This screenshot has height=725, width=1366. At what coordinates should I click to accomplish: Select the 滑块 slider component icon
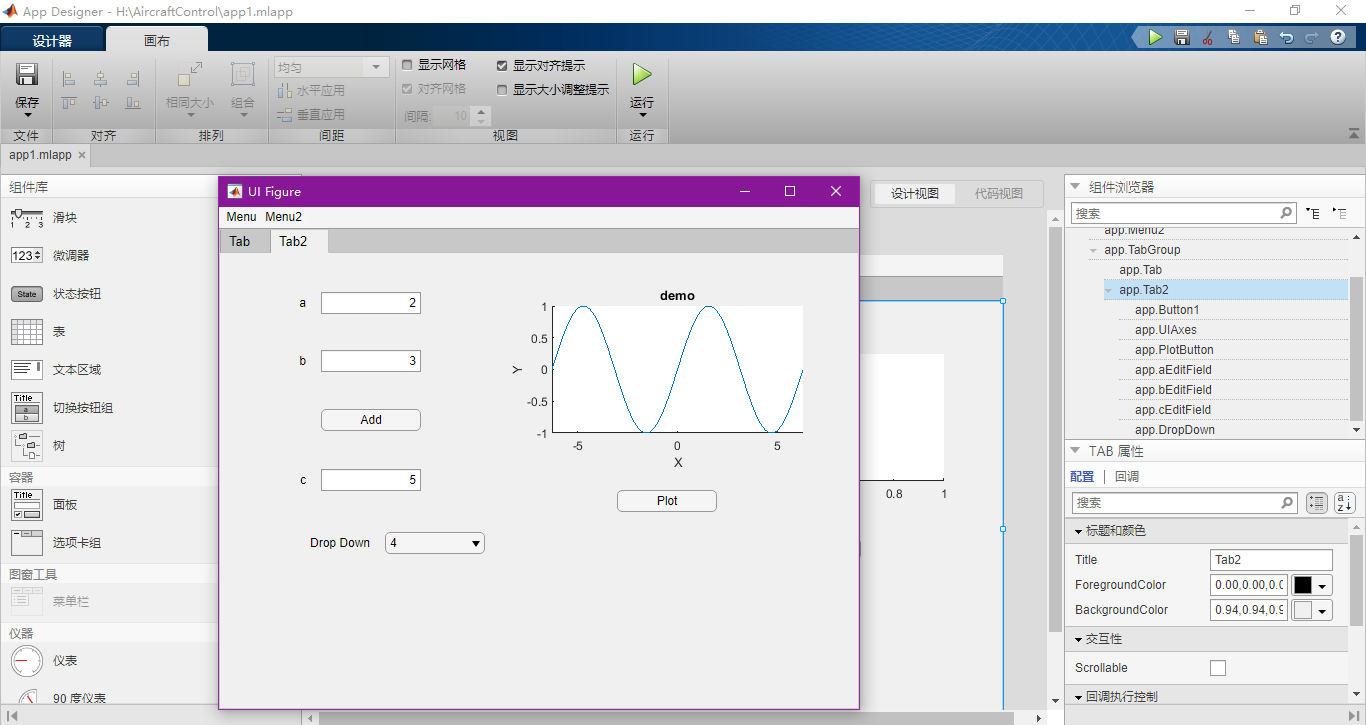pos(26,217)
